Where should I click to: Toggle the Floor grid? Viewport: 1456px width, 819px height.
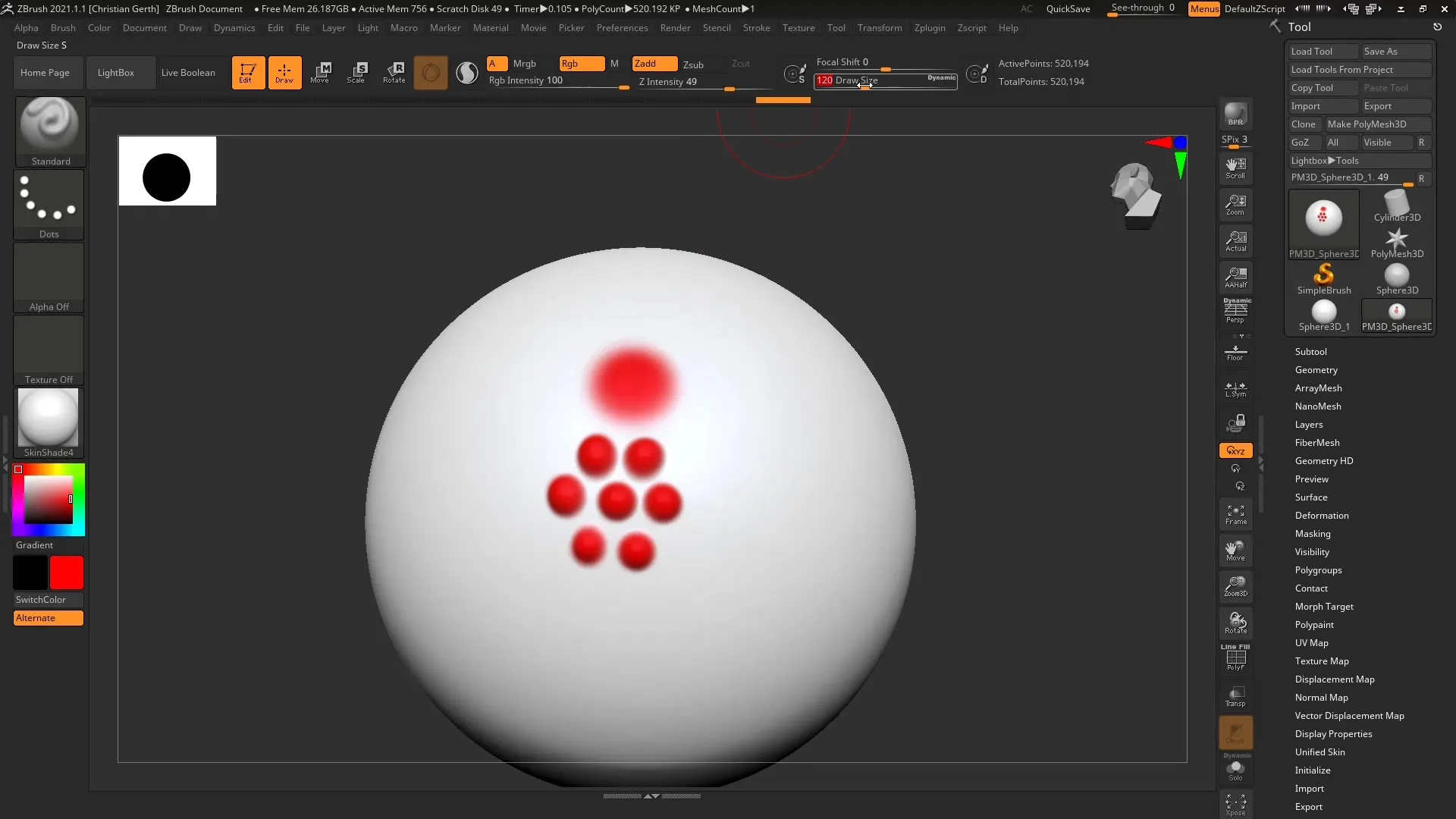tap(1235, 351)
